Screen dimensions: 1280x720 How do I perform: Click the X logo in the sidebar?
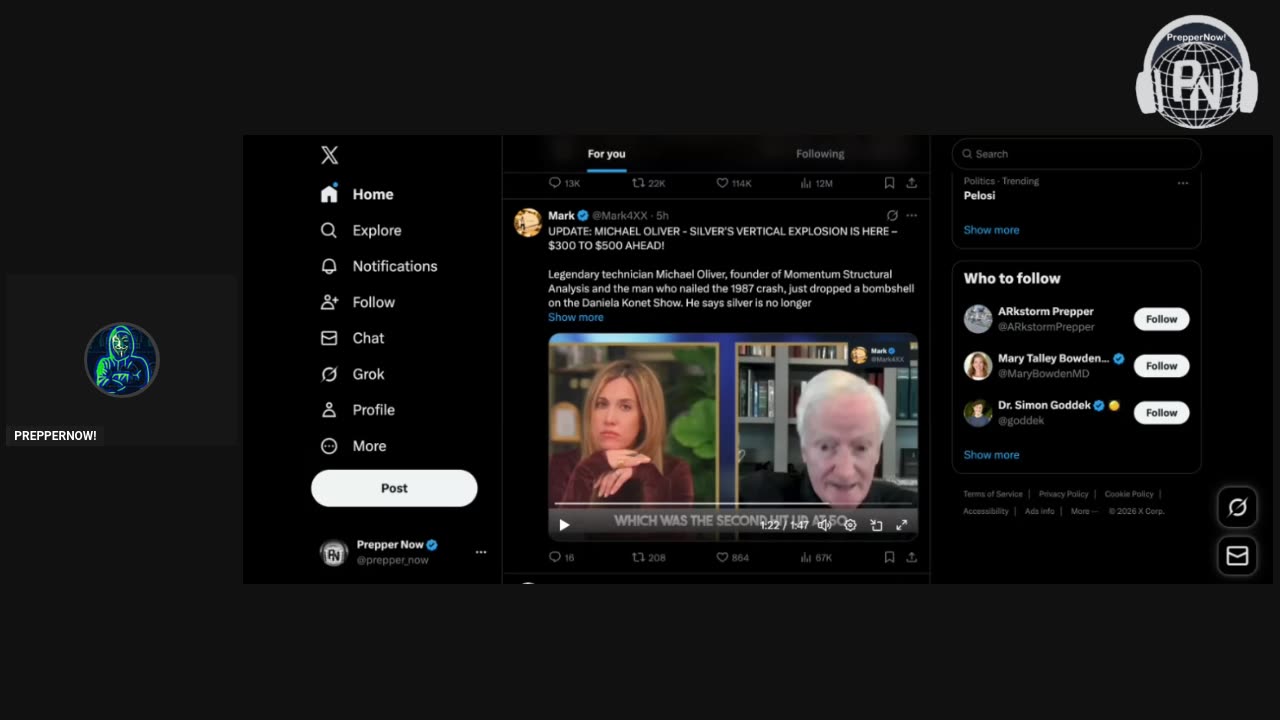point(330,155)
